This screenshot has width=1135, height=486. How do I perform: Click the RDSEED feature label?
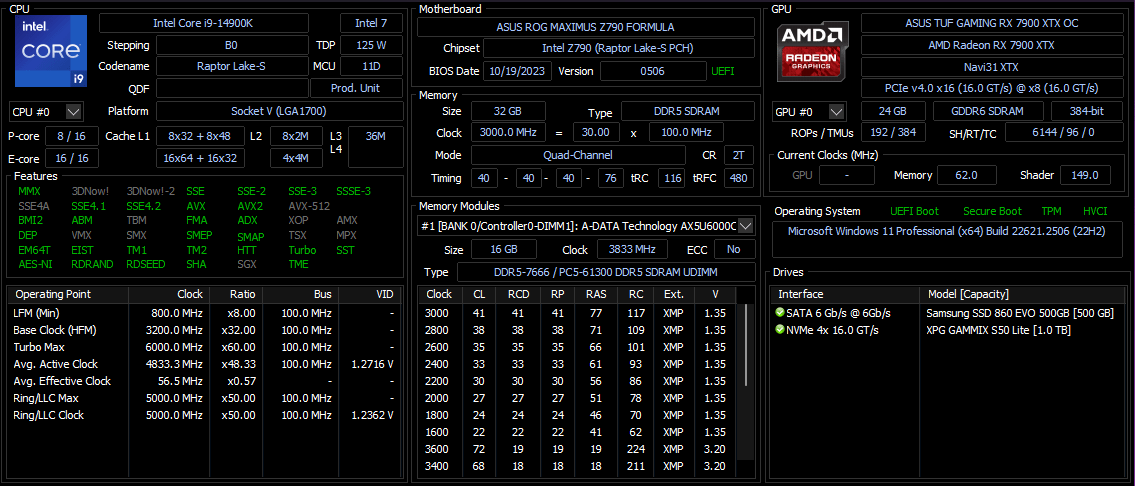[145, 264]
